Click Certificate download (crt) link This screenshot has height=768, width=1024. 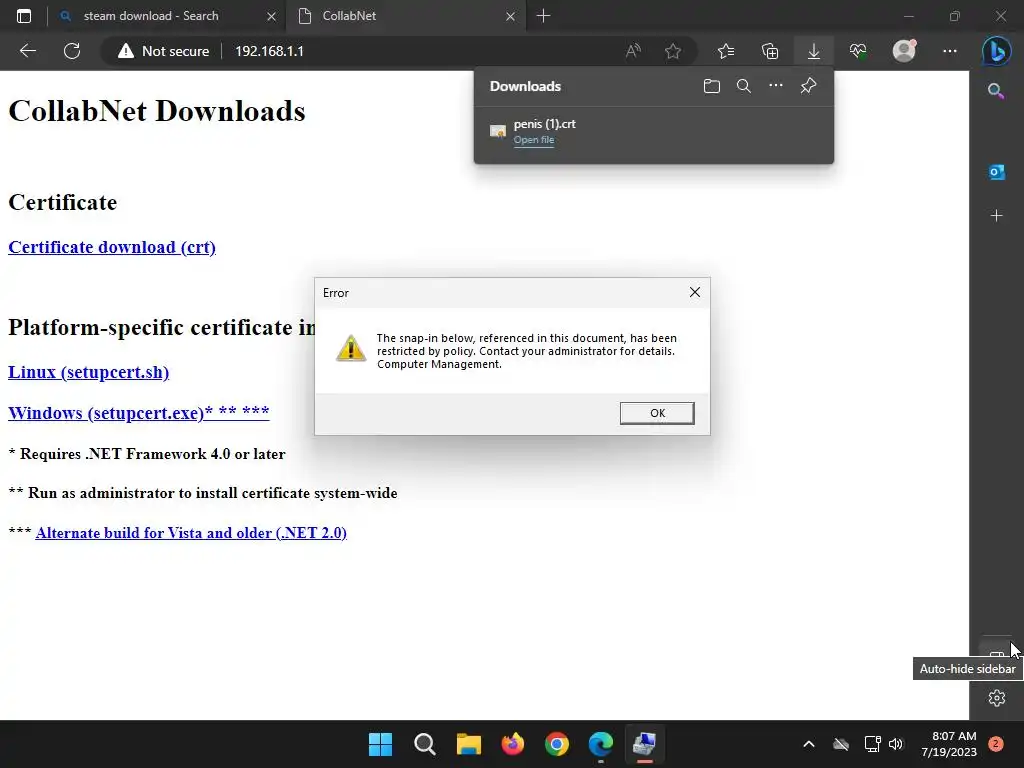click(112, 248)
